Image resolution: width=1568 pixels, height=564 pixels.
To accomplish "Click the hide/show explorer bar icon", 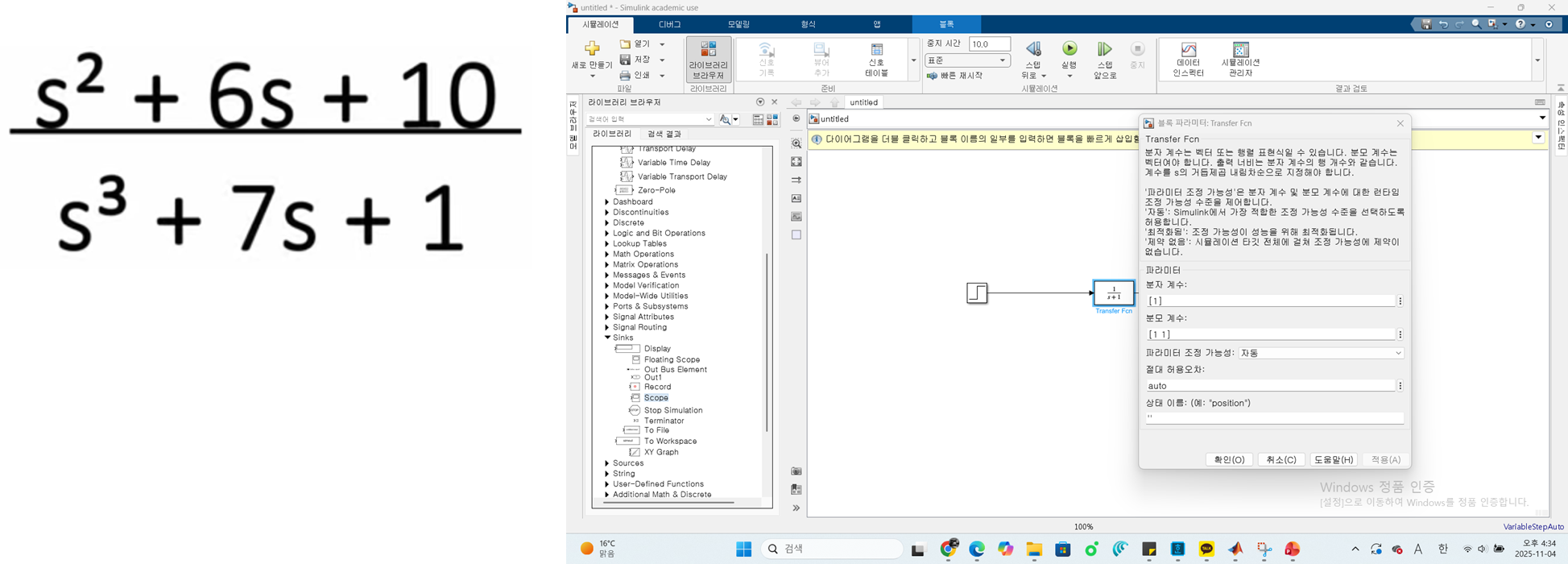I will click(796, 118).
